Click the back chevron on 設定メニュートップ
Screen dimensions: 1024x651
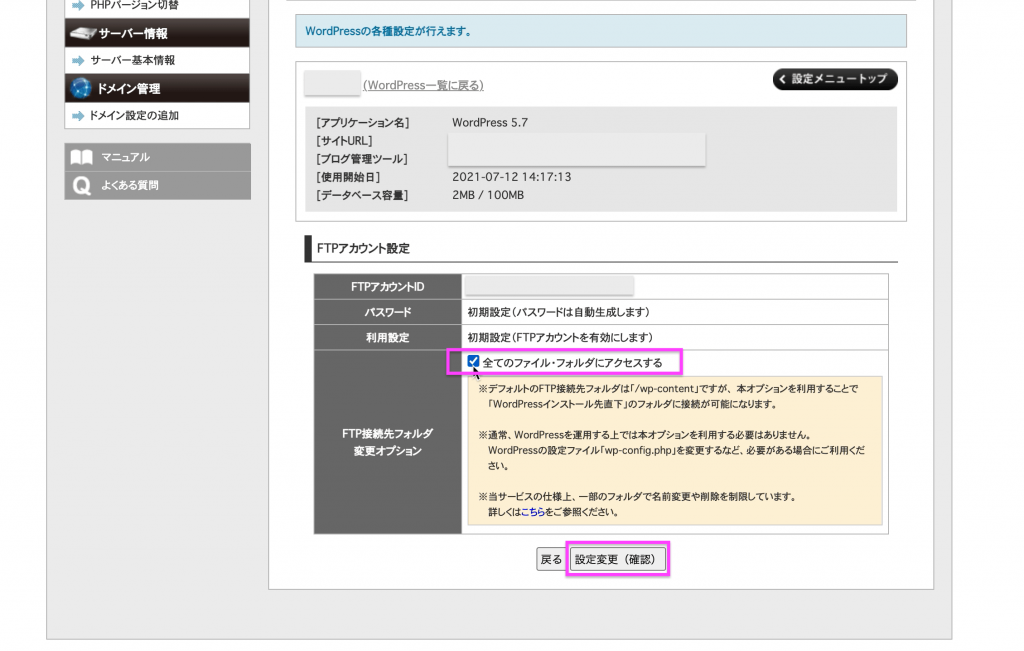(781, 79)
